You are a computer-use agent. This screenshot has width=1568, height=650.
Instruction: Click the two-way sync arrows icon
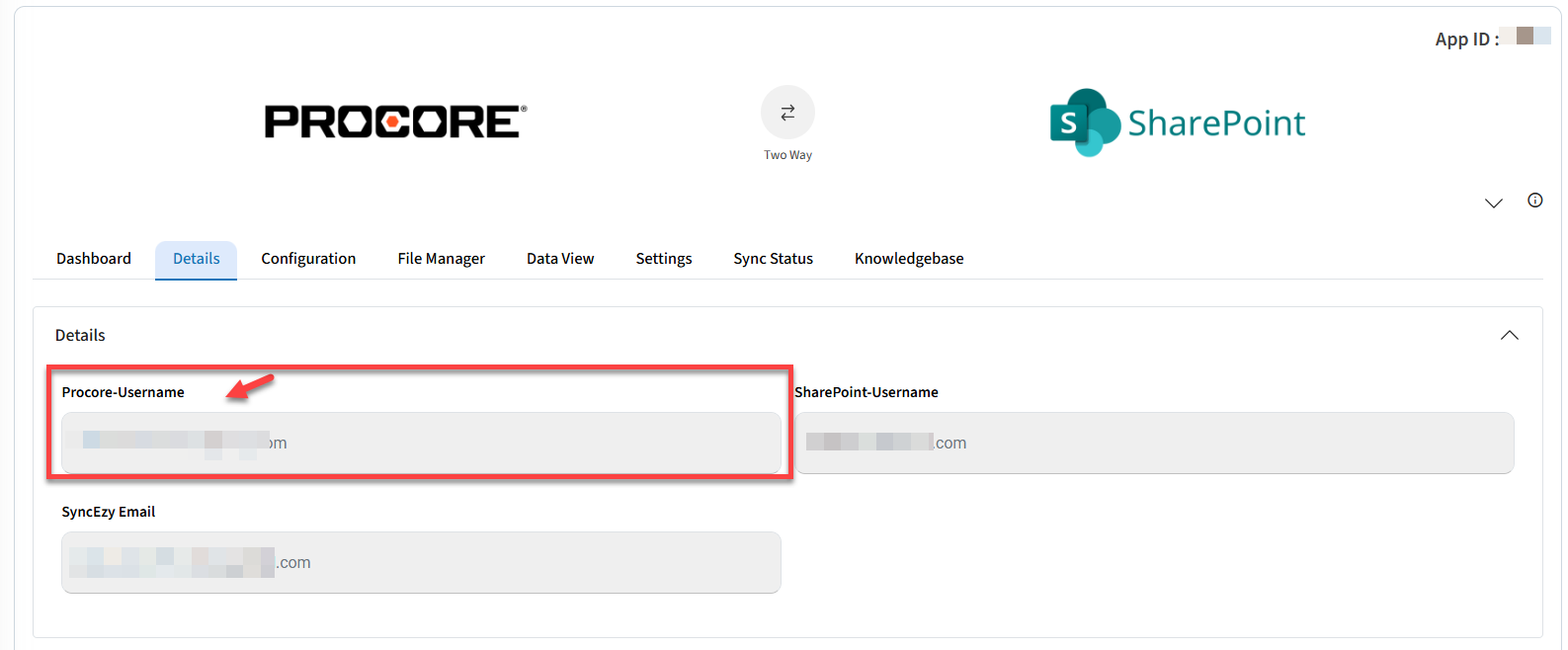tap(787, 113)
